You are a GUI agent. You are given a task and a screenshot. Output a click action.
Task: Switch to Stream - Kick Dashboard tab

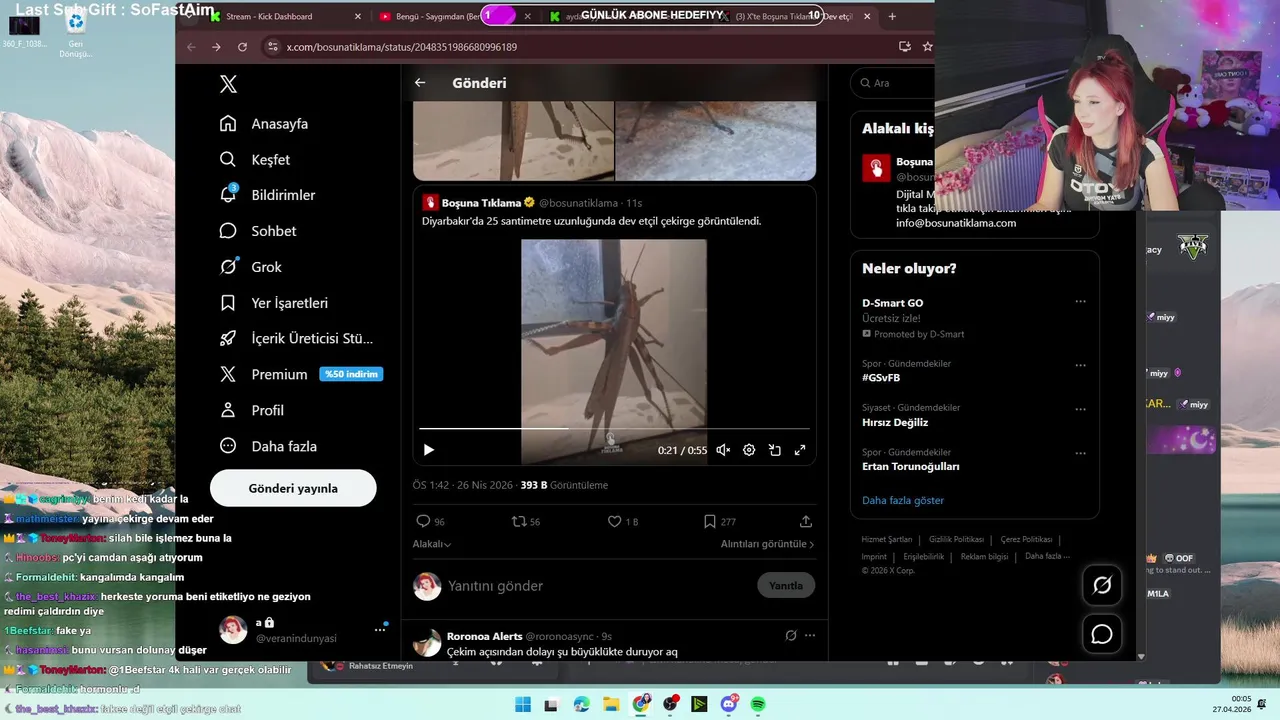287,17
